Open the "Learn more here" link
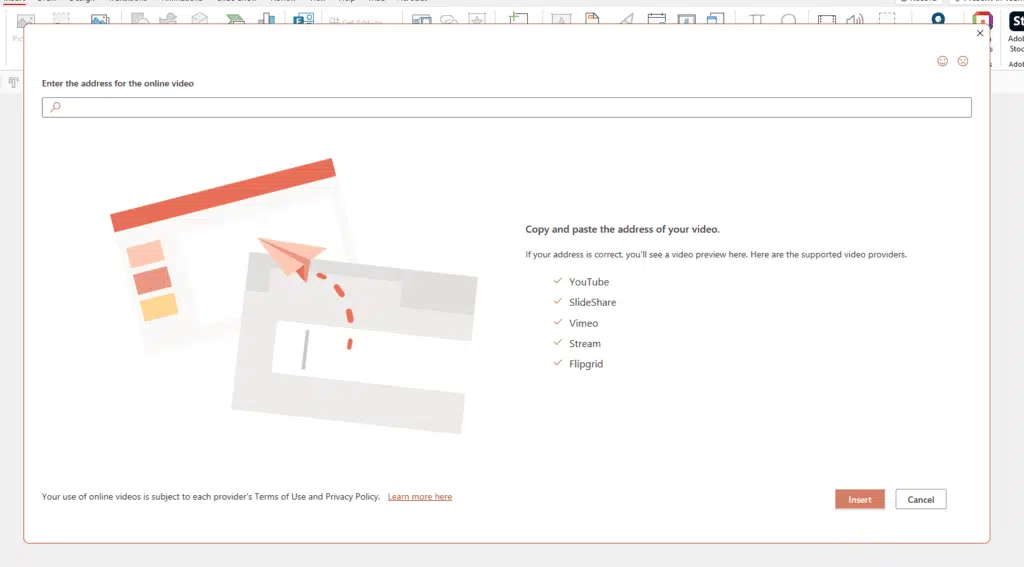This screenshot has height=567, width=1024. (420, 497)
